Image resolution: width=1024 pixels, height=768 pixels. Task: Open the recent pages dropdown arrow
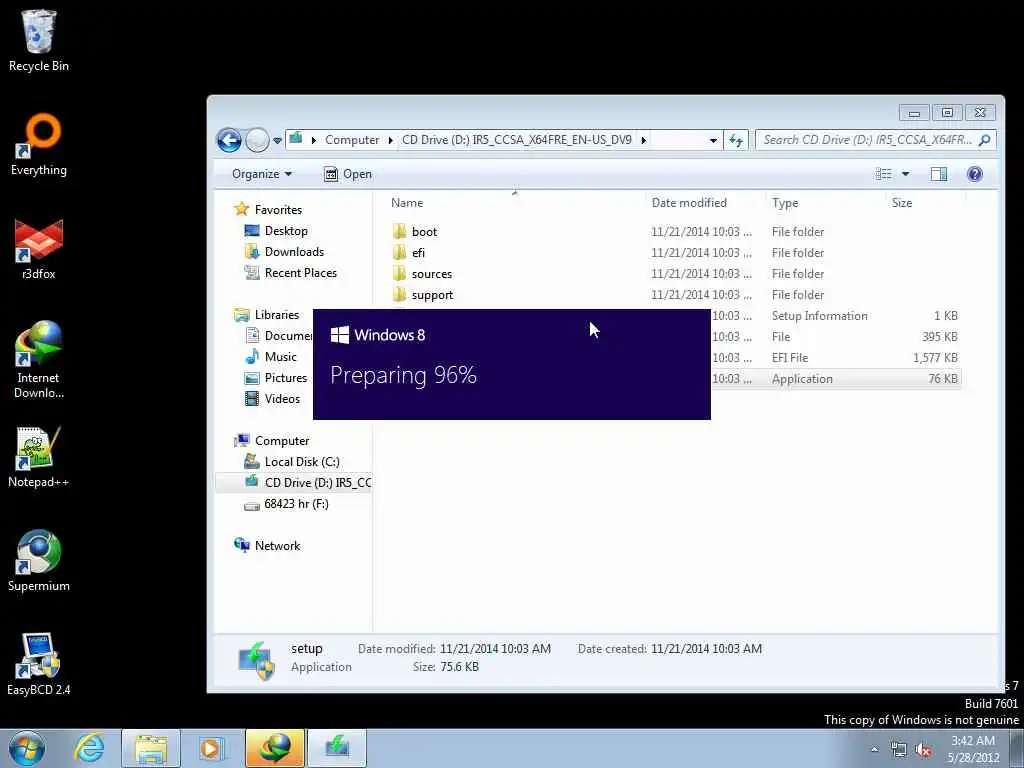click(x=278, y=140)
